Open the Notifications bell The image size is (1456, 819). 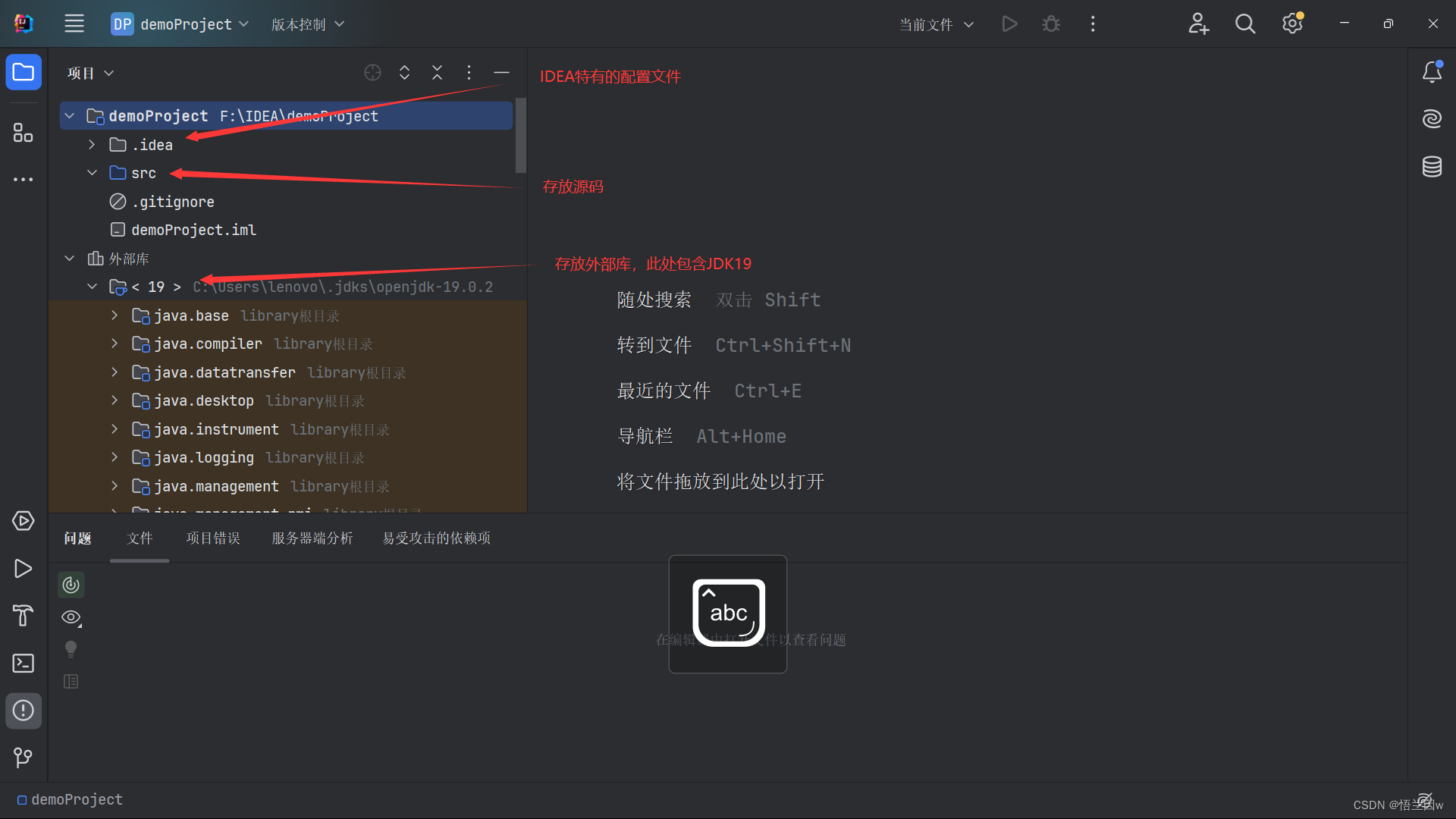pyautogui.click(x=1432, y=72)
